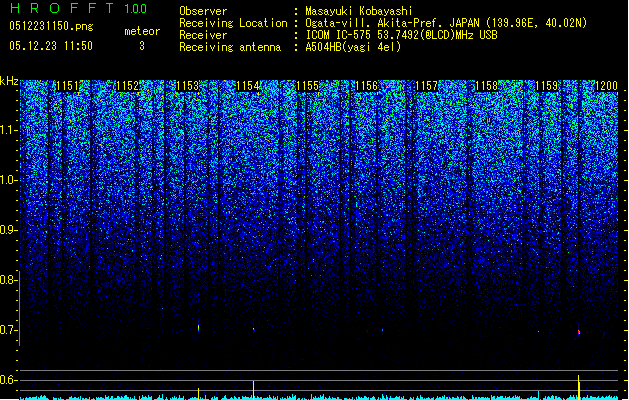Click the 0.8 kHz axis label
Screen dimensions: 629x400
(9, 280)
